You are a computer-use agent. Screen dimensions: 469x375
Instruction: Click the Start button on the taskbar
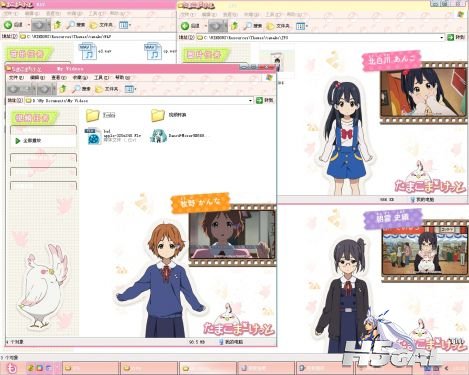point(12,368)
